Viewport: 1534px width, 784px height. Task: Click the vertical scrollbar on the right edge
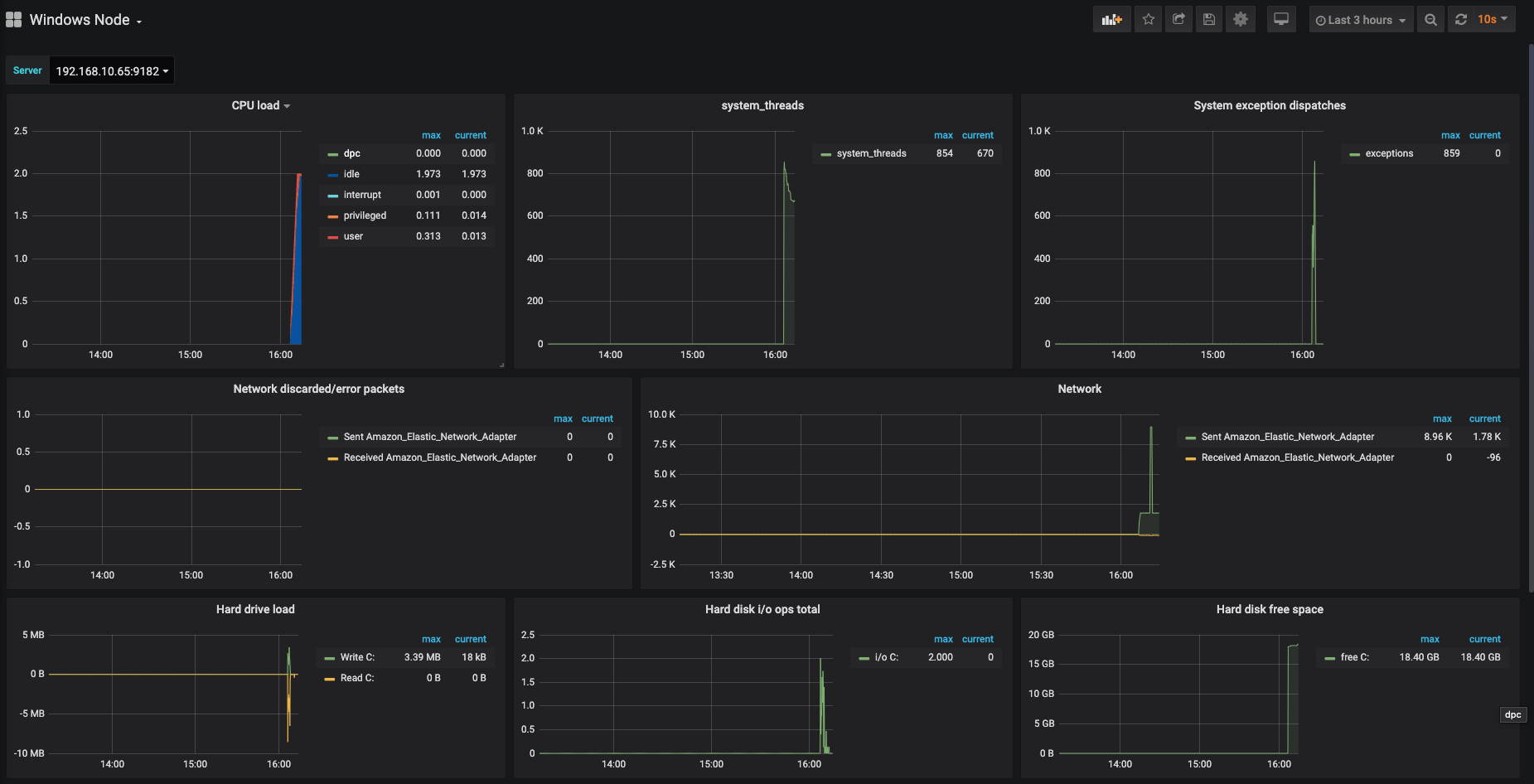(x=1530, y=317)
